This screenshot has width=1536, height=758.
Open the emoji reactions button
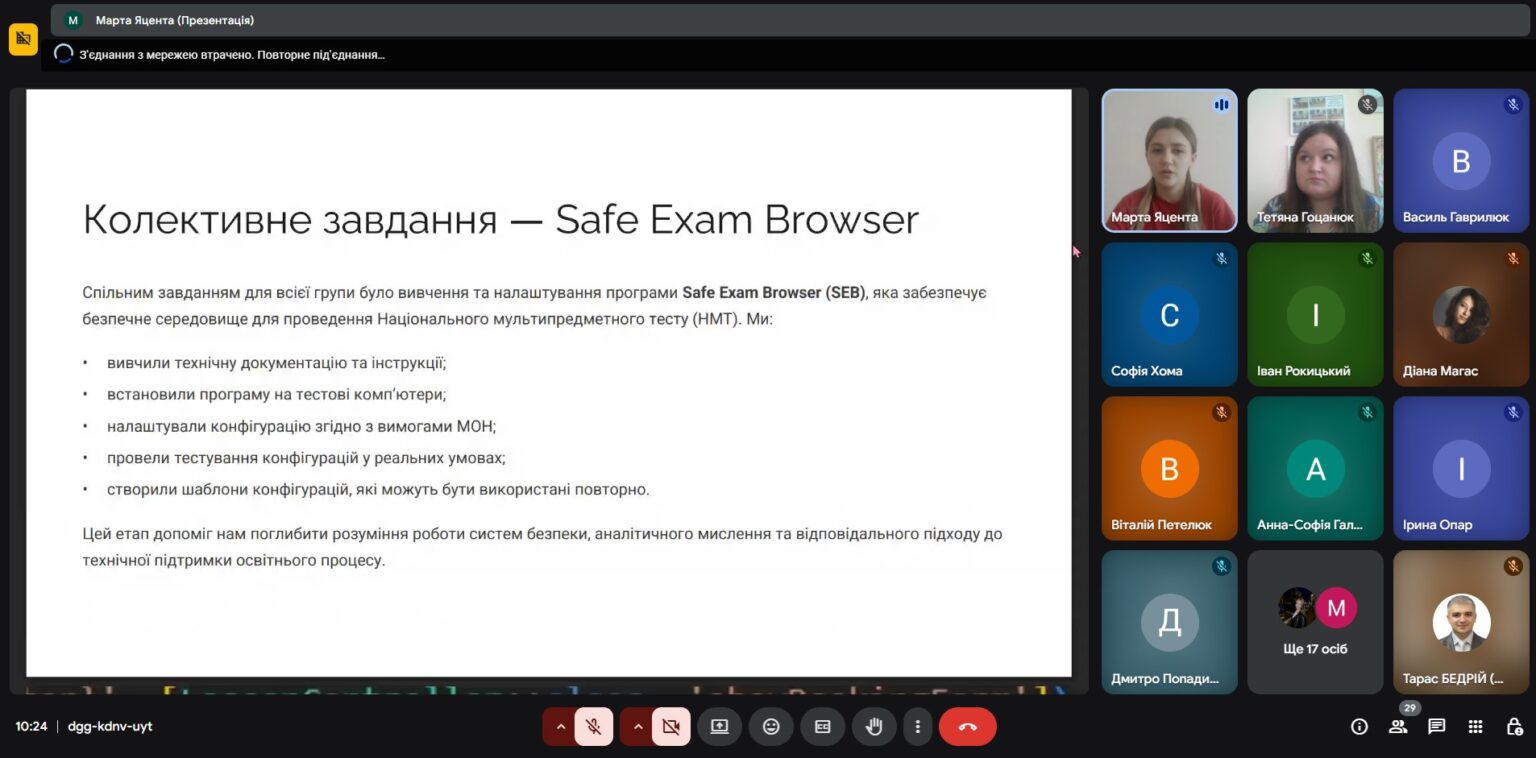[x=771, y=727]
